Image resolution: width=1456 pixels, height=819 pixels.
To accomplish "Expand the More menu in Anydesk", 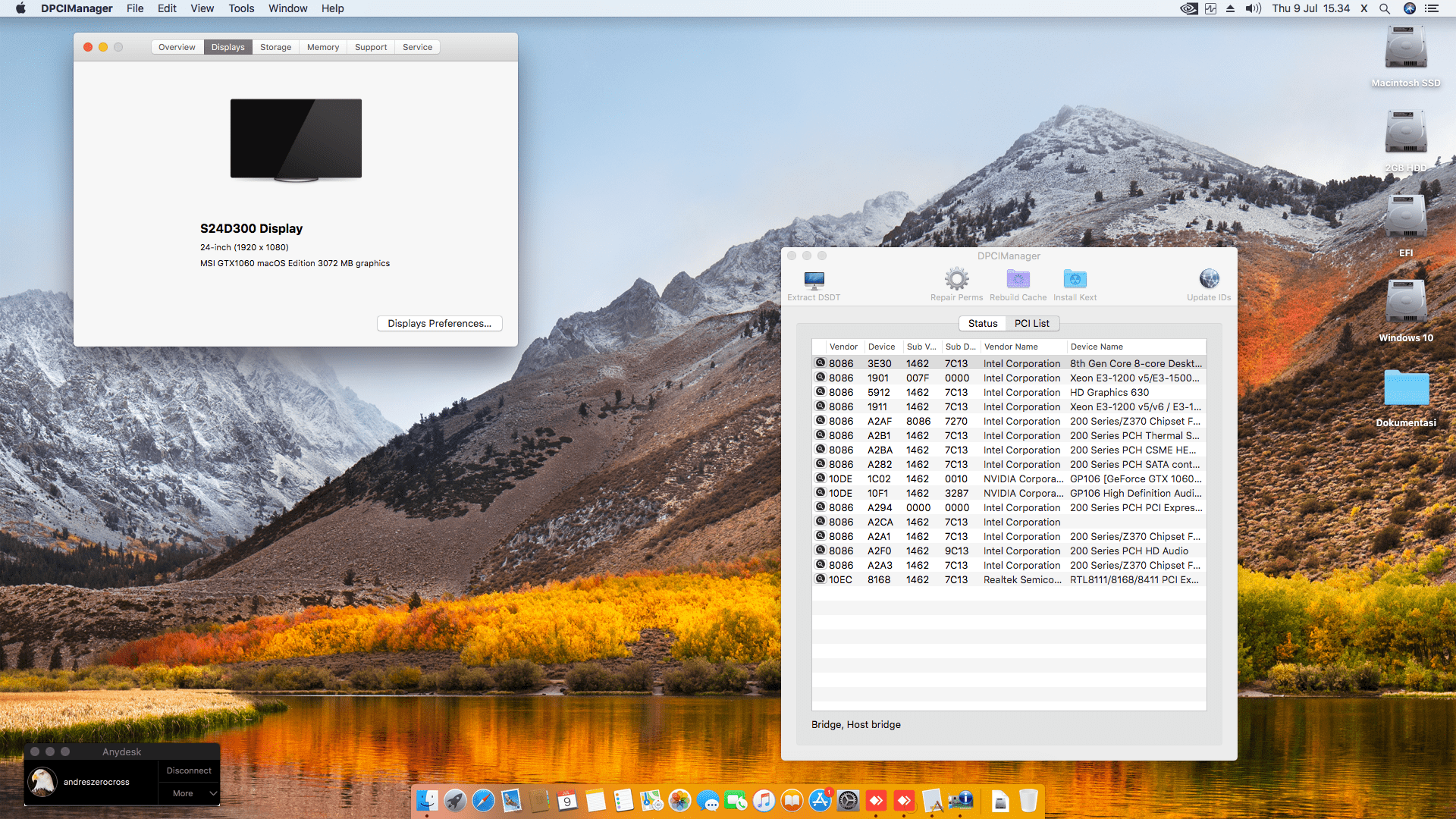I will [189, 793].
